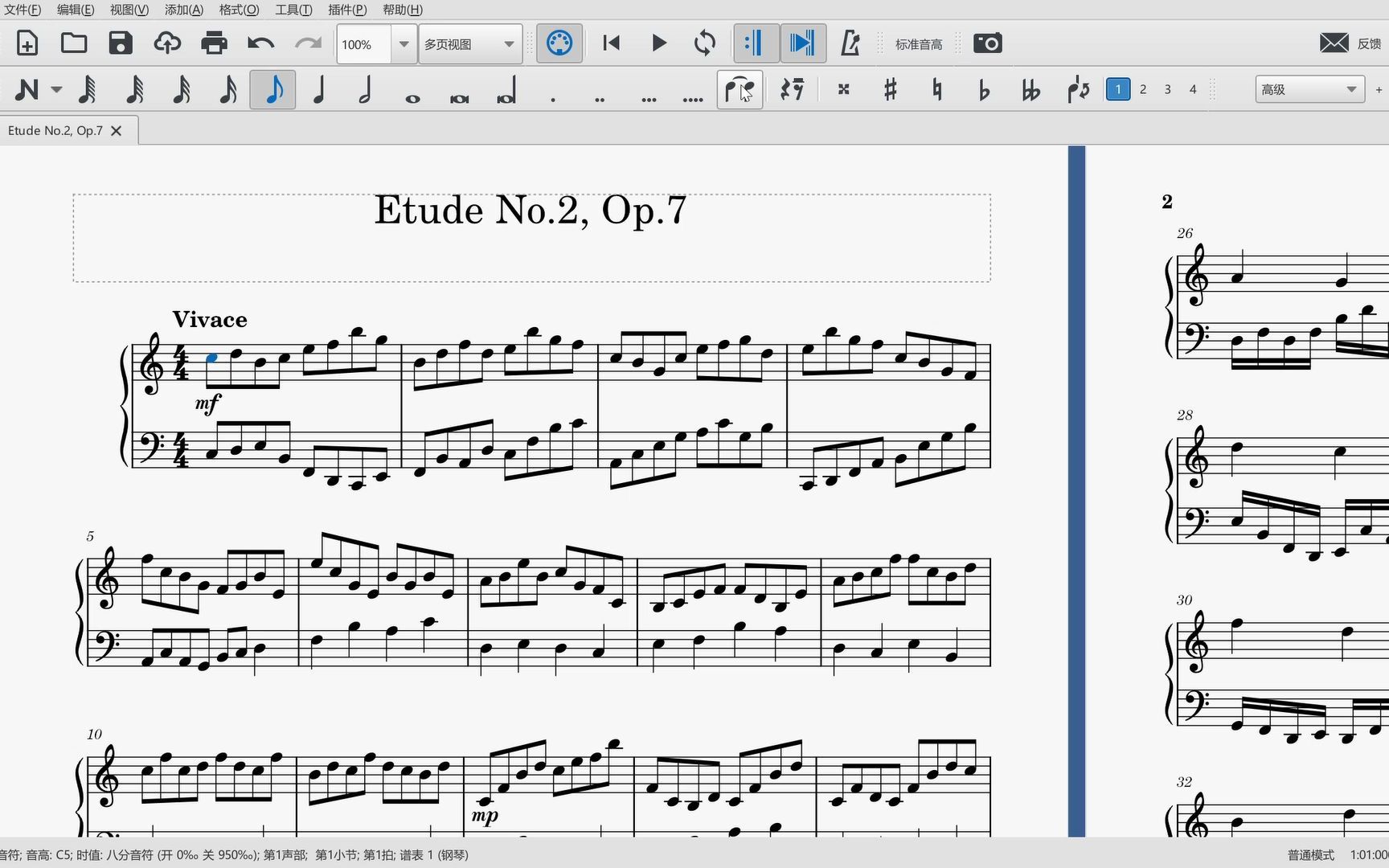Viewport: 1389px width, 868px height.
Task: Undo the last action
Action: coord(260,43)
